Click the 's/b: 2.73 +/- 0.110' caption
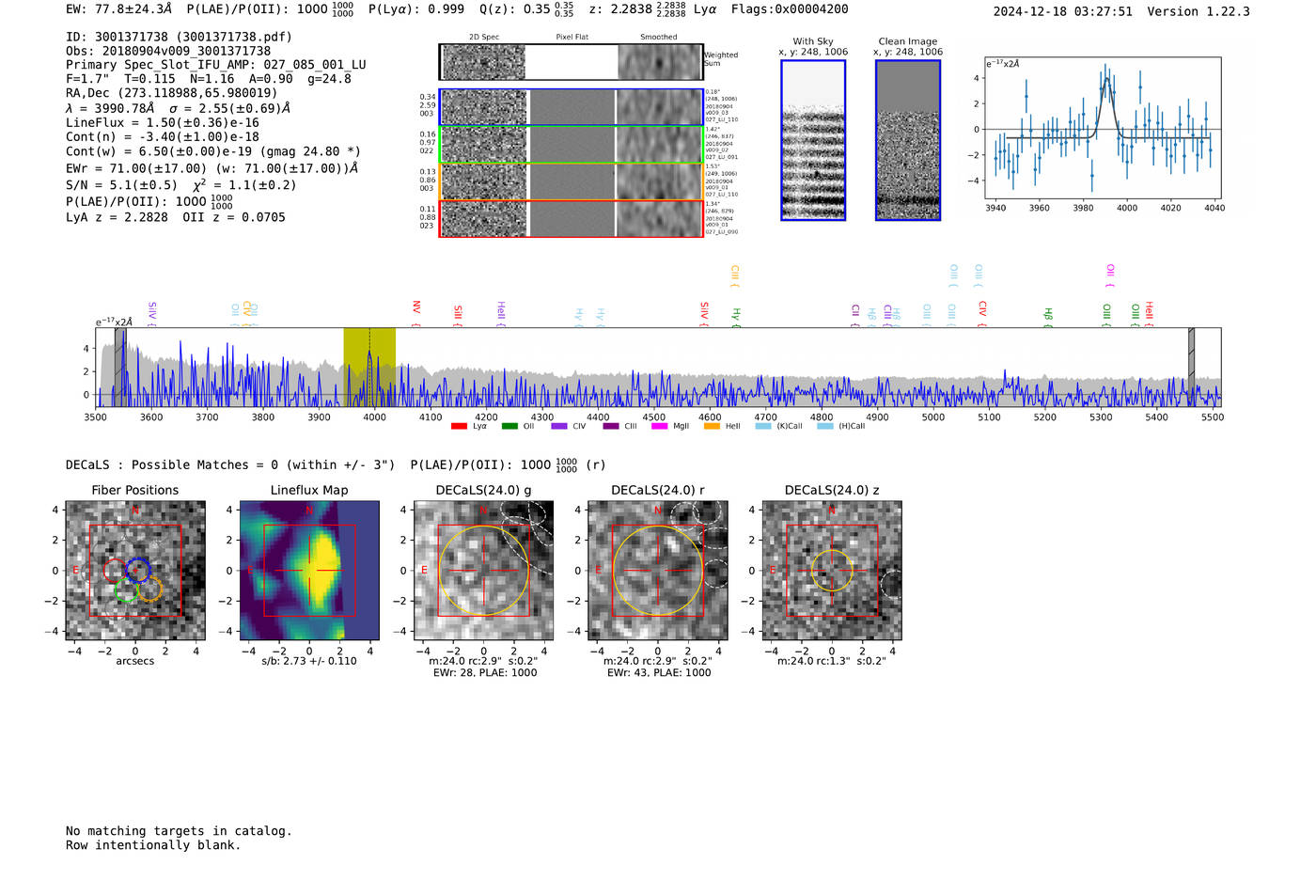The width and height of the screenshot is (1316, 896). [309, 661]
